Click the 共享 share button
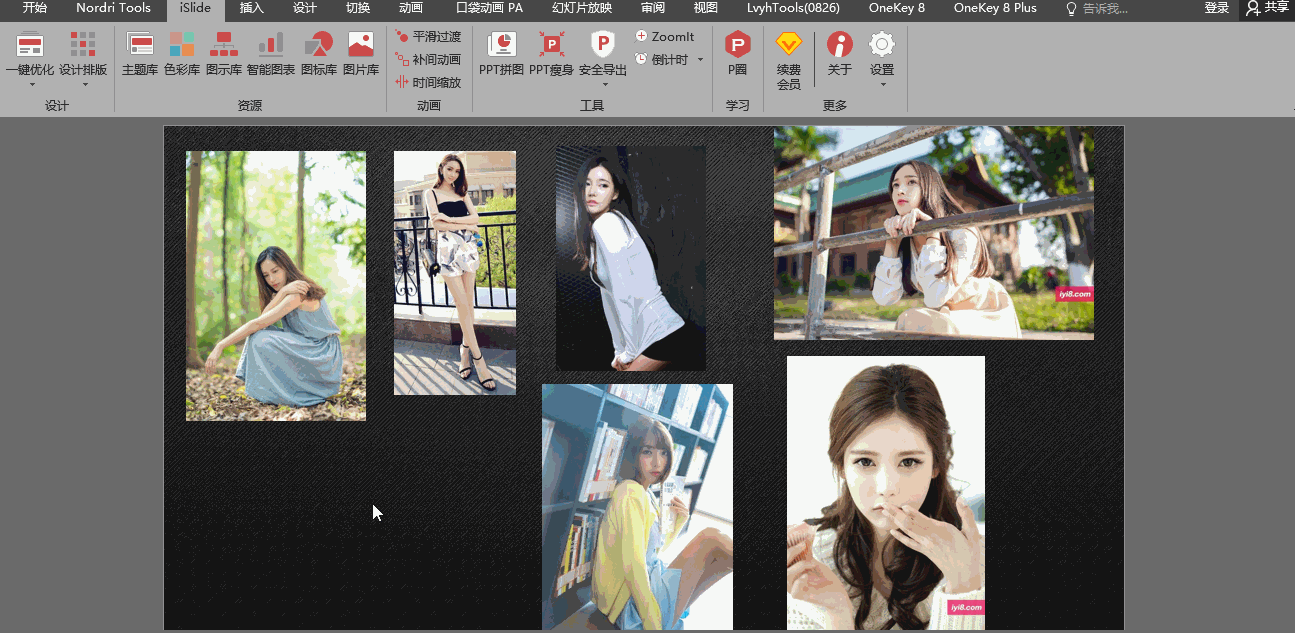The width and height of the screenshot is (1295, 633). coord(1267,8)
